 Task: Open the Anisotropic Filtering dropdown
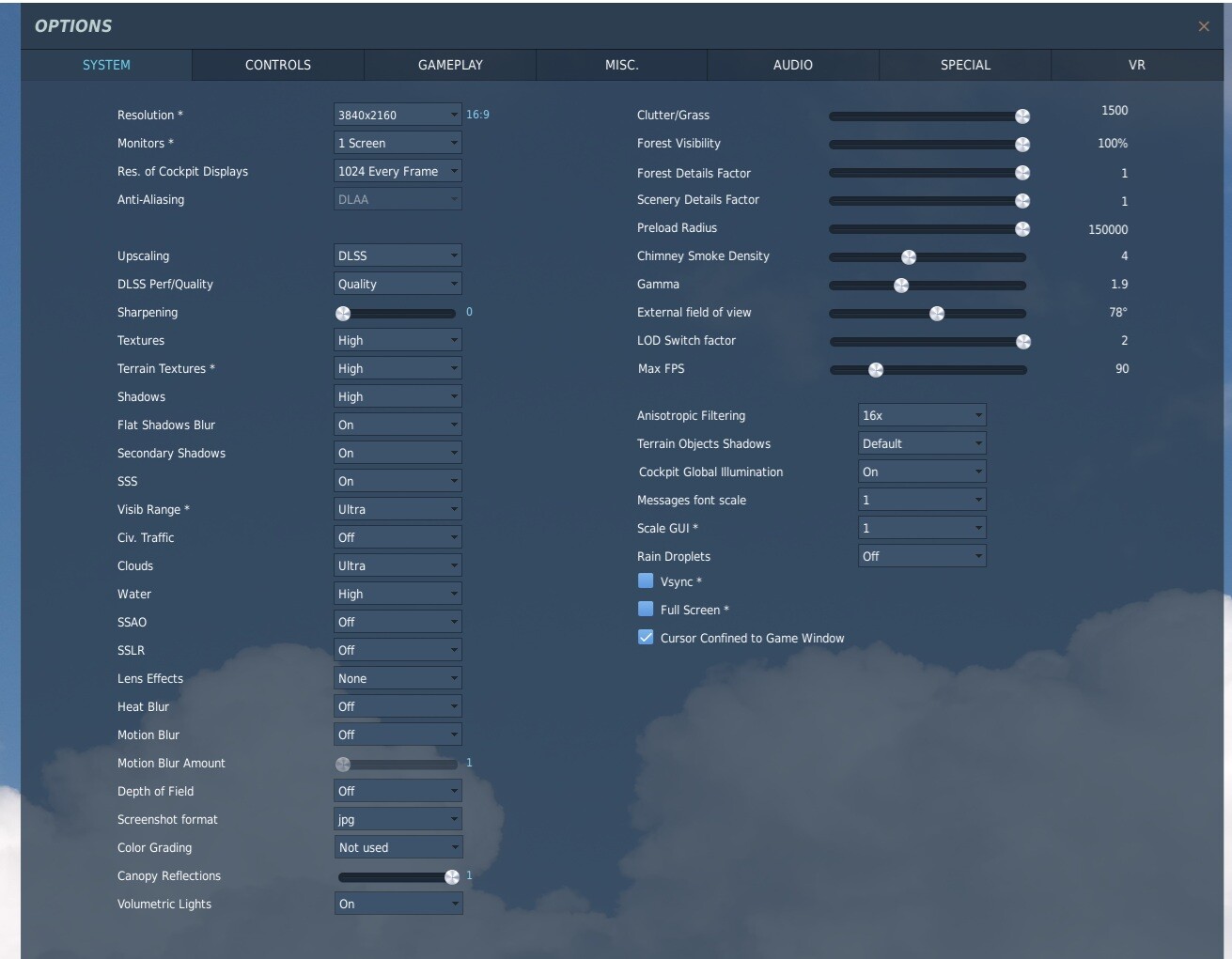(x=922, y=415)
